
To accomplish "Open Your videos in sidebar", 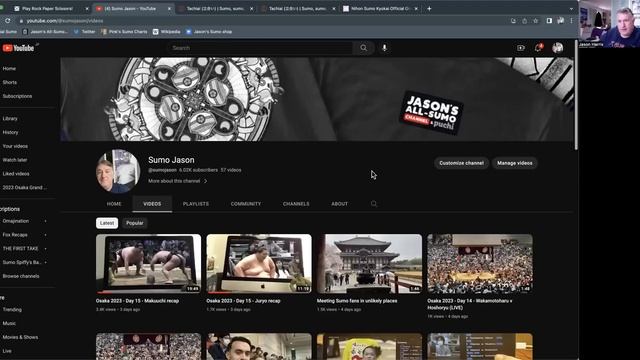I will pos(15,146).
